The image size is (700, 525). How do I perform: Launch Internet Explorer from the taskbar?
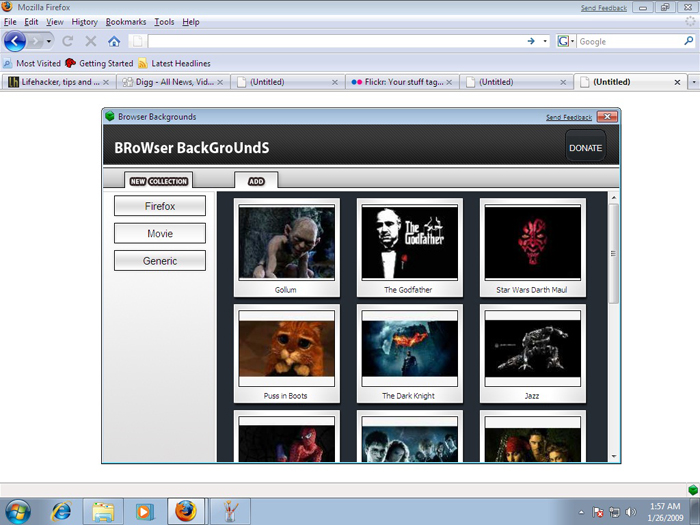click(x=61, y=512)
